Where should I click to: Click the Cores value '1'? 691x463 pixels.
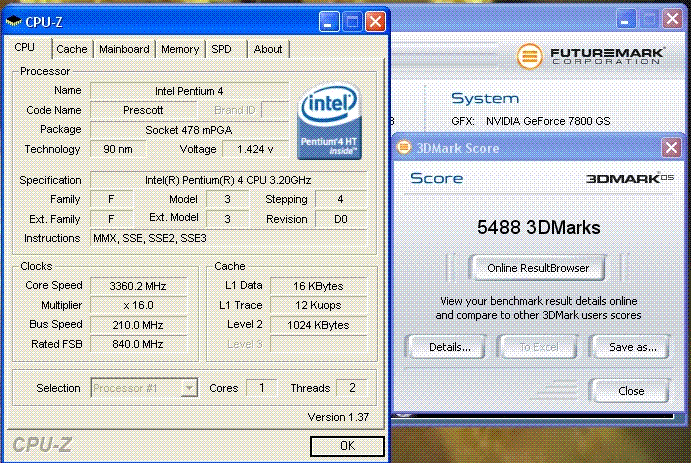[x=262, y=388]
